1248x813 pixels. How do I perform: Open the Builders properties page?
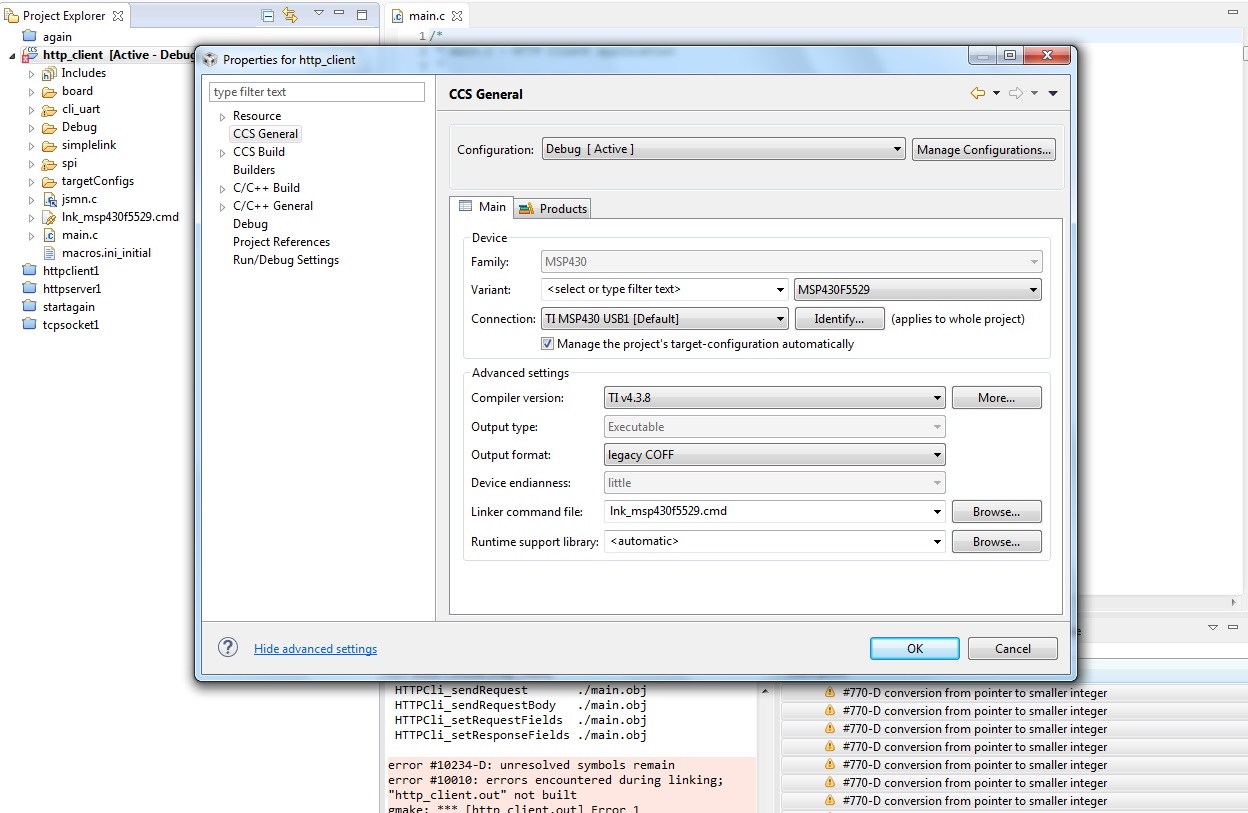point(254,170)
